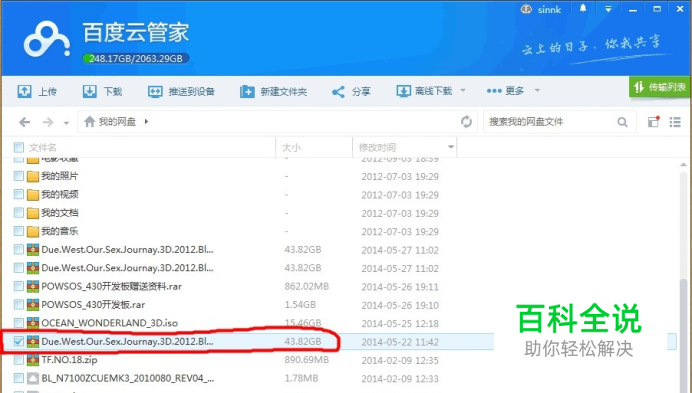Click the 我的音乐 folder icon
This screenshot has height=393, width=692.
tap(33, 231)
